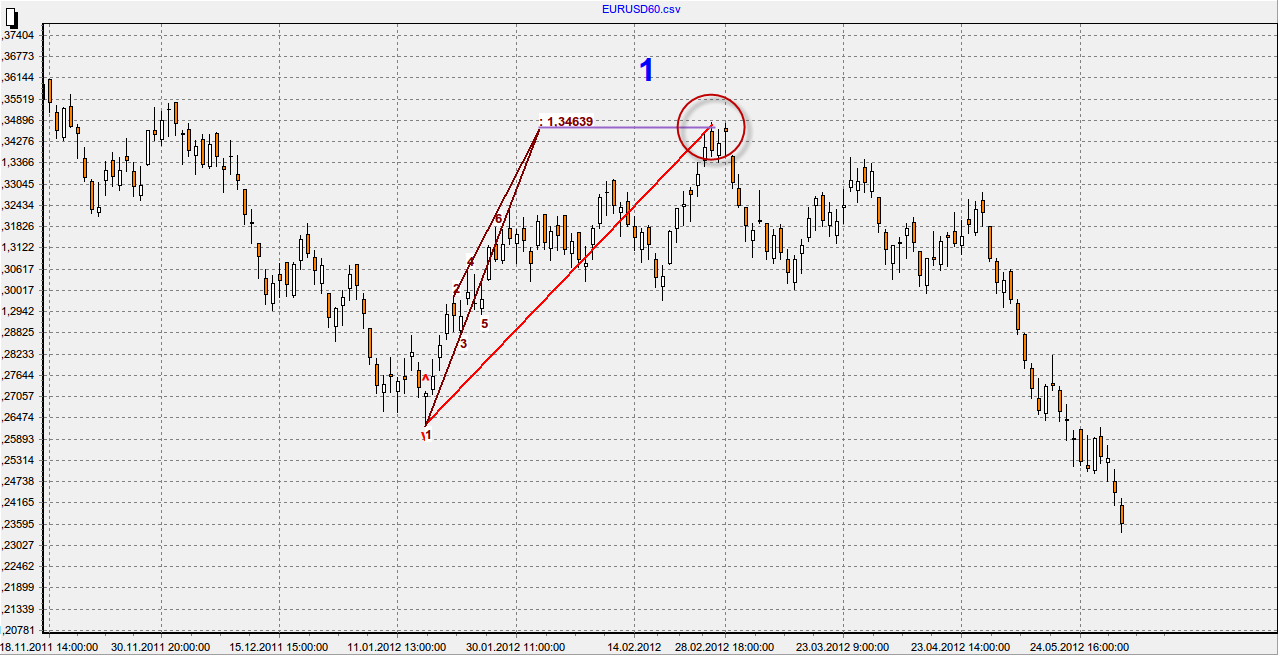Click the document icon in top-left corner

point(11,16)
